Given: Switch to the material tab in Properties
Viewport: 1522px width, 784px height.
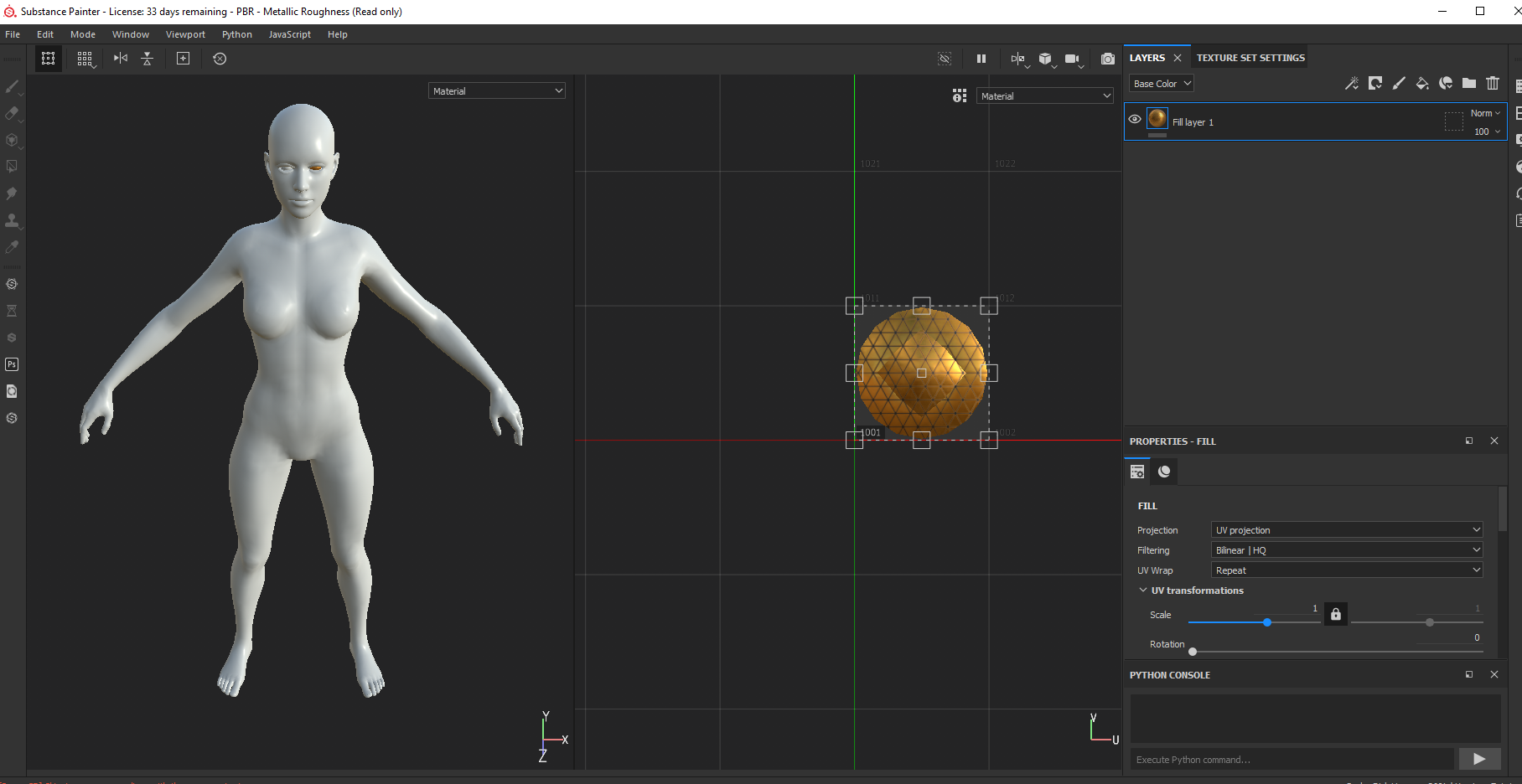Looking at the screenshot, I should click(x=1164, y=472).
